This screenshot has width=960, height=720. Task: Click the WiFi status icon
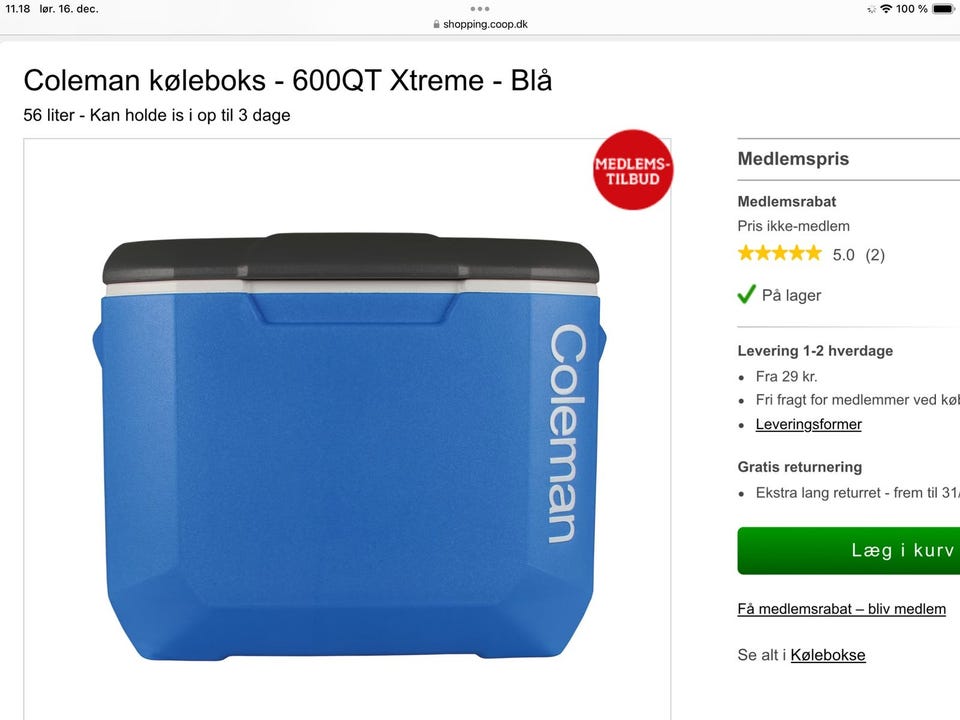[886, 9]
